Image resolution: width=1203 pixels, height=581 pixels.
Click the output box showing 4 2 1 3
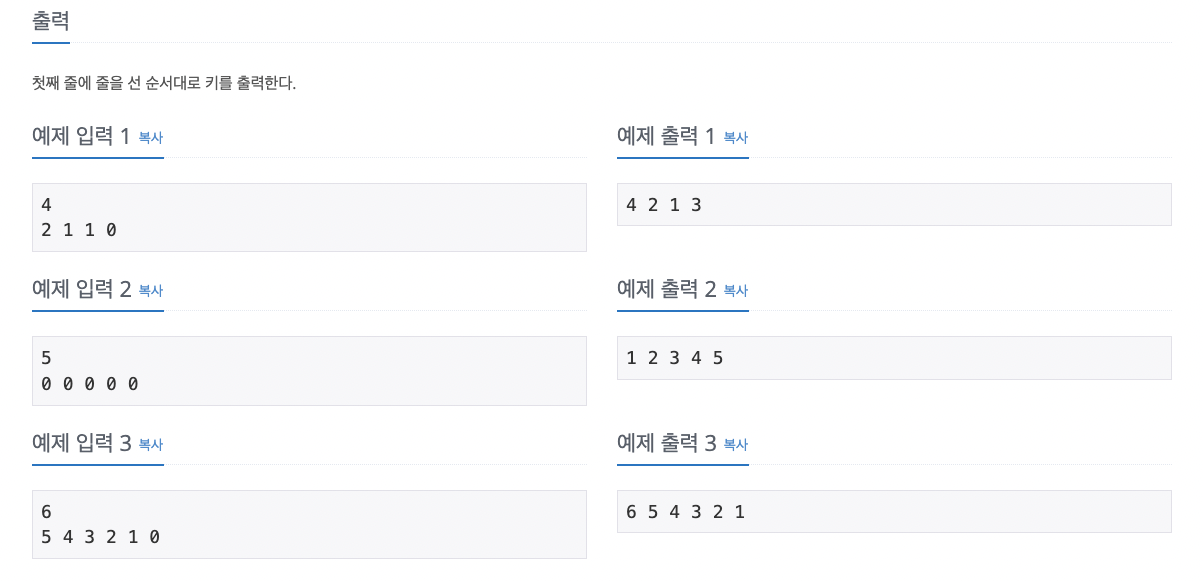point(894,205)
